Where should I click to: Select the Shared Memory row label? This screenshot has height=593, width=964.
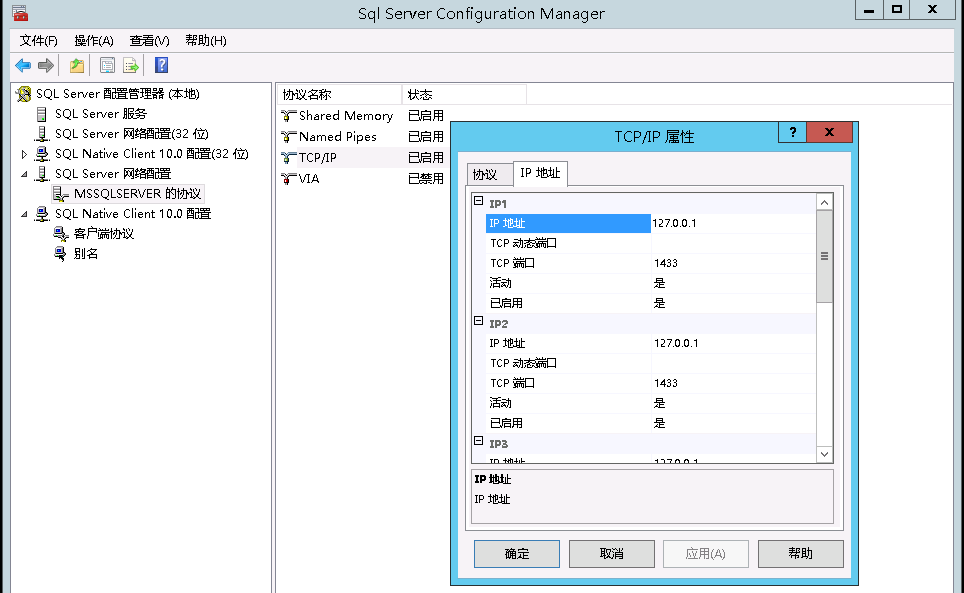click(346, 116)
